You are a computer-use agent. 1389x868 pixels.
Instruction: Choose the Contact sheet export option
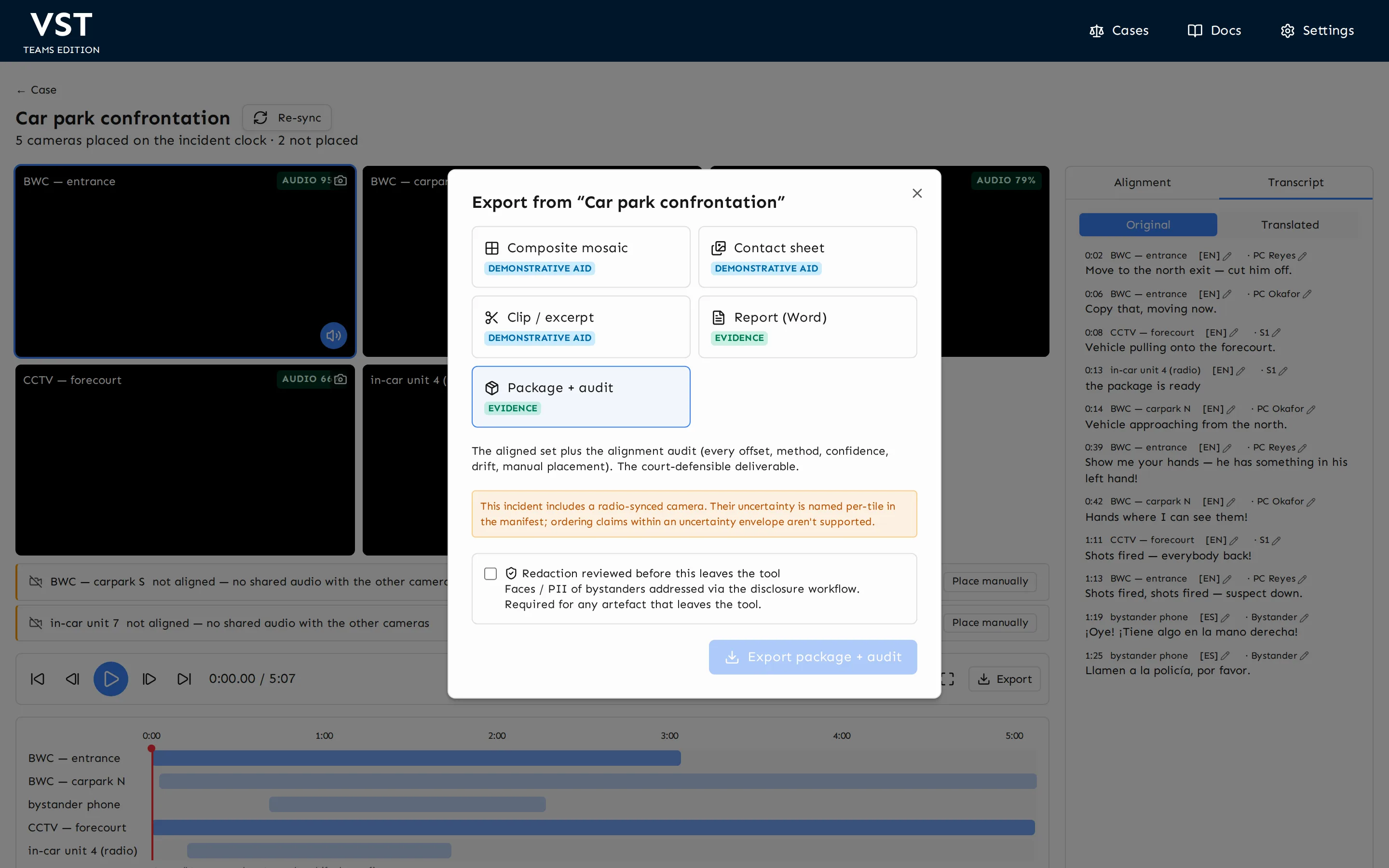807,257
